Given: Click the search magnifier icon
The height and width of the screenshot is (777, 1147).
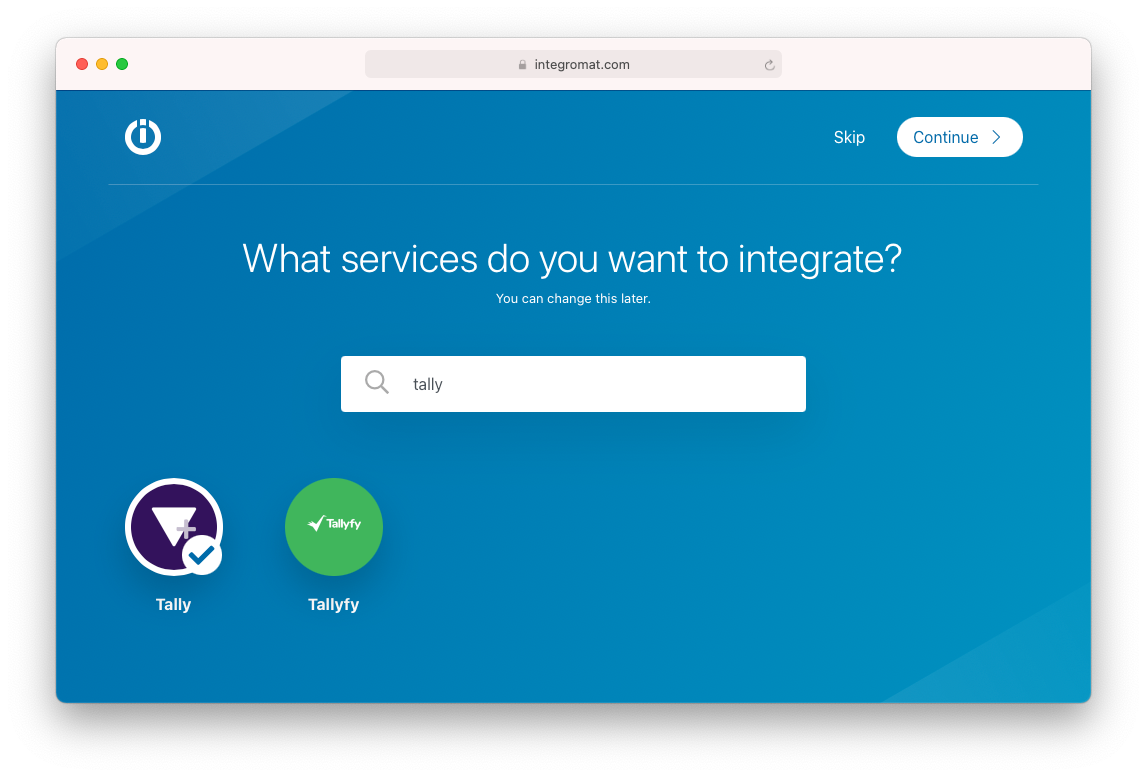Looking at the screenshot, I should [377, 382].
